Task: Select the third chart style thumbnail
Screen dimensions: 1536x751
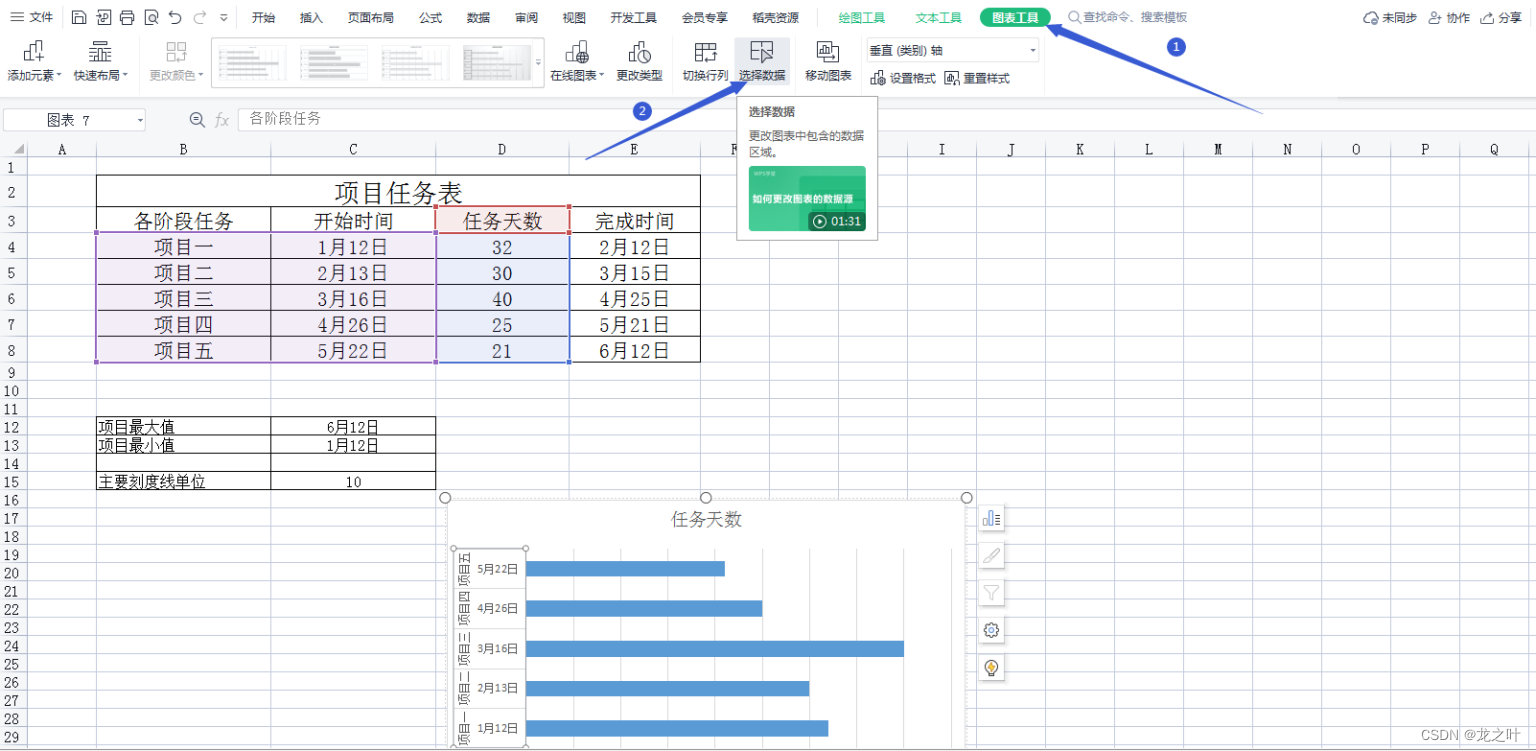Action: click(417, 63)
